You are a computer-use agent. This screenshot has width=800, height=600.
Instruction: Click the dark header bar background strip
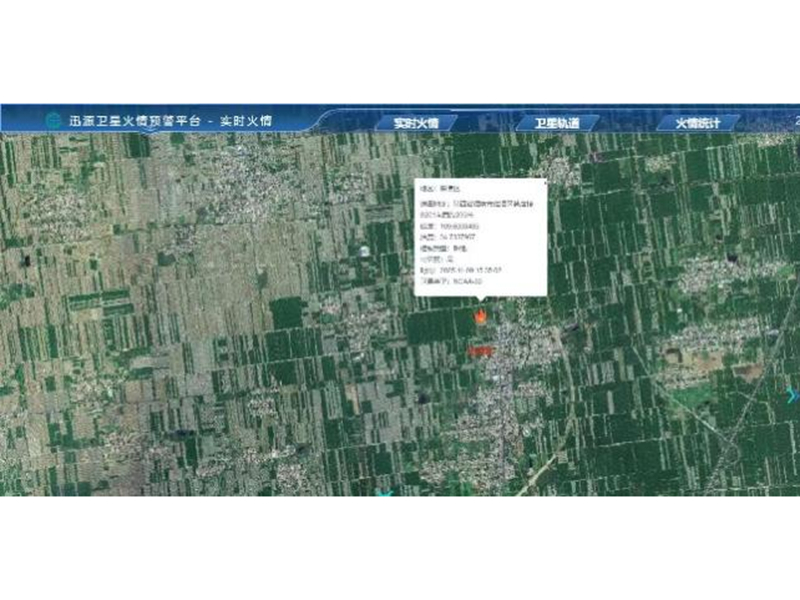click(300, 116)
